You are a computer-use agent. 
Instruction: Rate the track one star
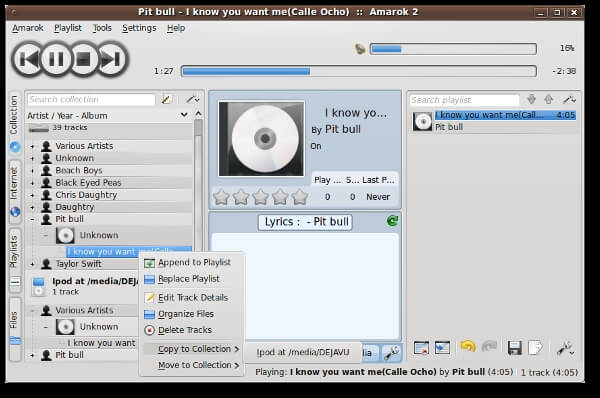221,197
